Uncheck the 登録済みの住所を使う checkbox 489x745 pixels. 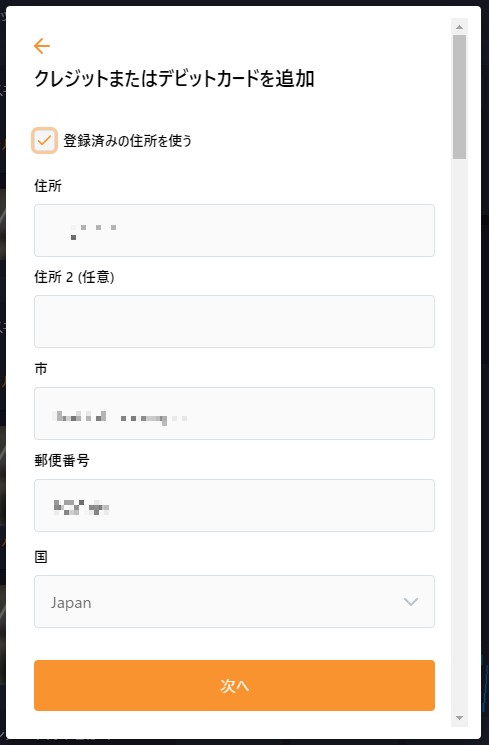44,140
